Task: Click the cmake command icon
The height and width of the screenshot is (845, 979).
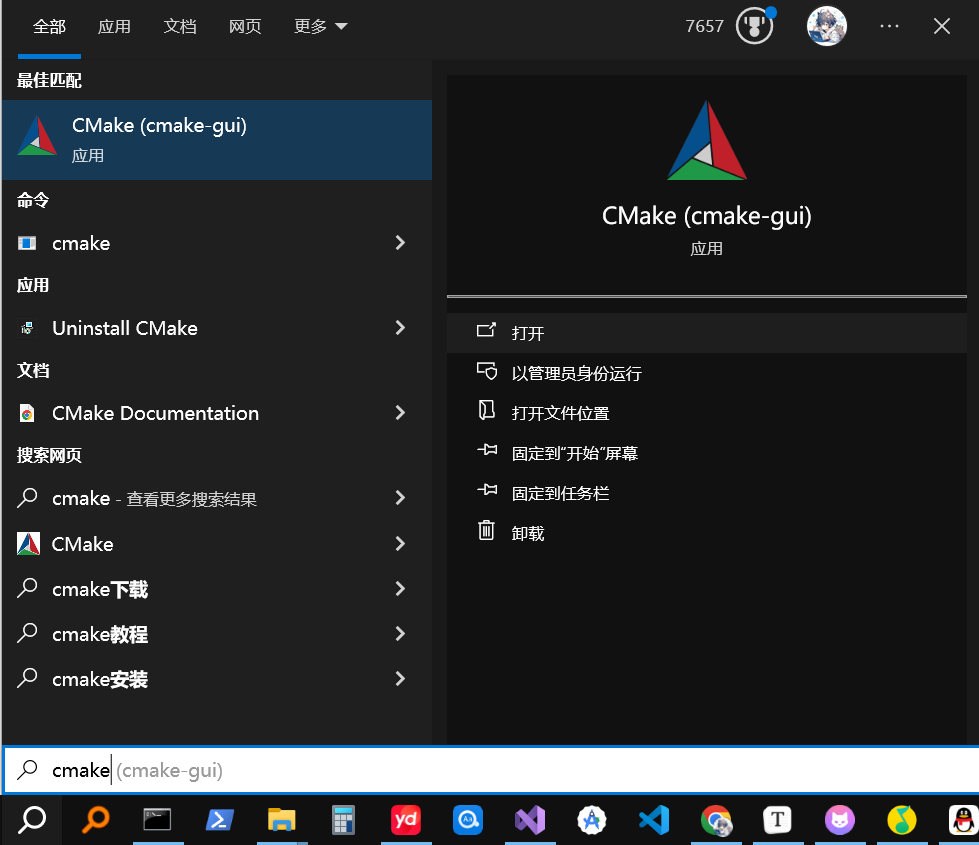Action: 27,243
